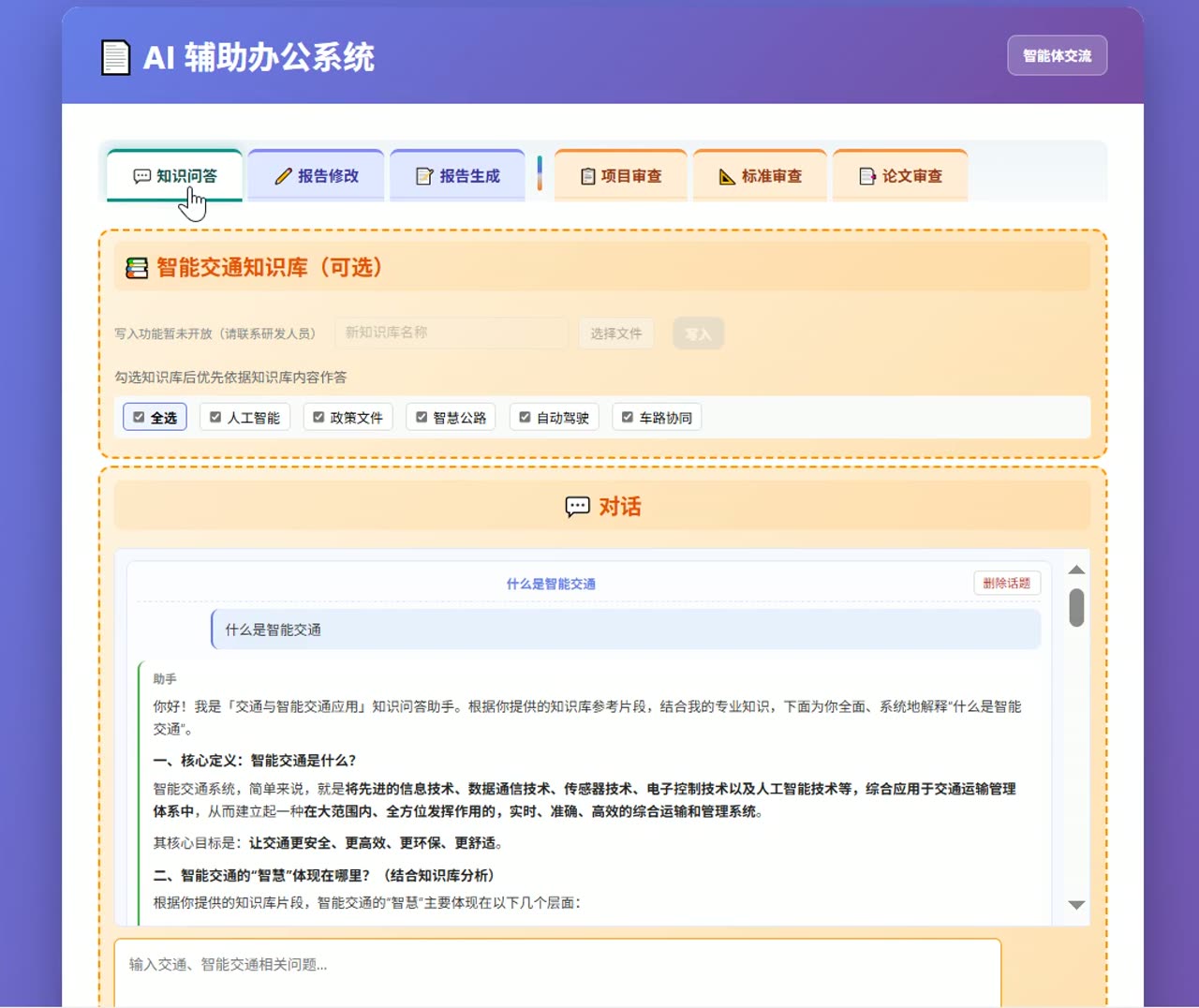Screen dimensions: 1199x1008
Task: Focus the question input box at bottom
Action: click(557, 972)
